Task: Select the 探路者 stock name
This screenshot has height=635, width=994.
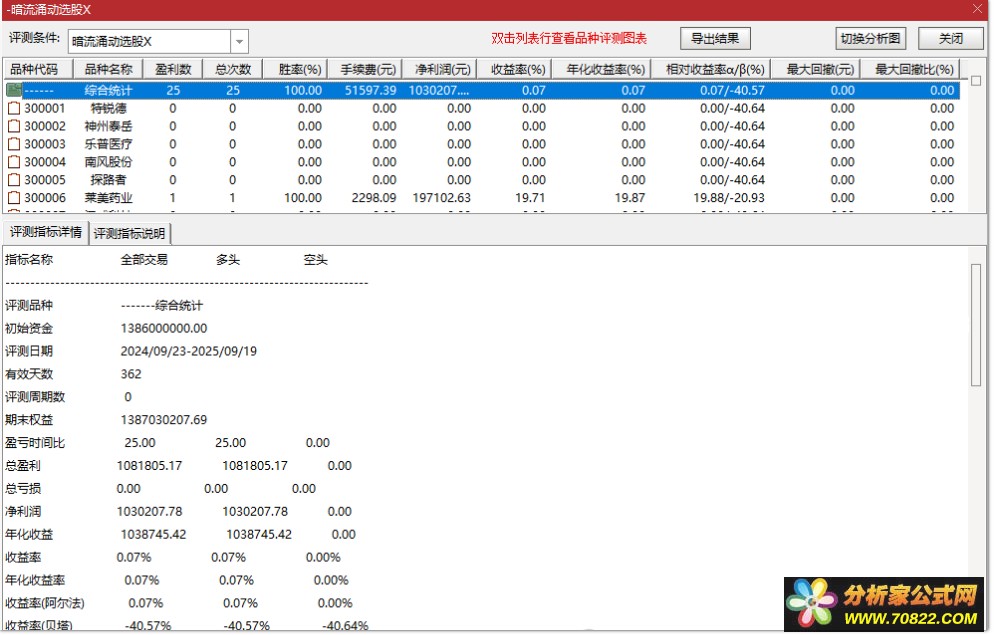Action: 108,180
